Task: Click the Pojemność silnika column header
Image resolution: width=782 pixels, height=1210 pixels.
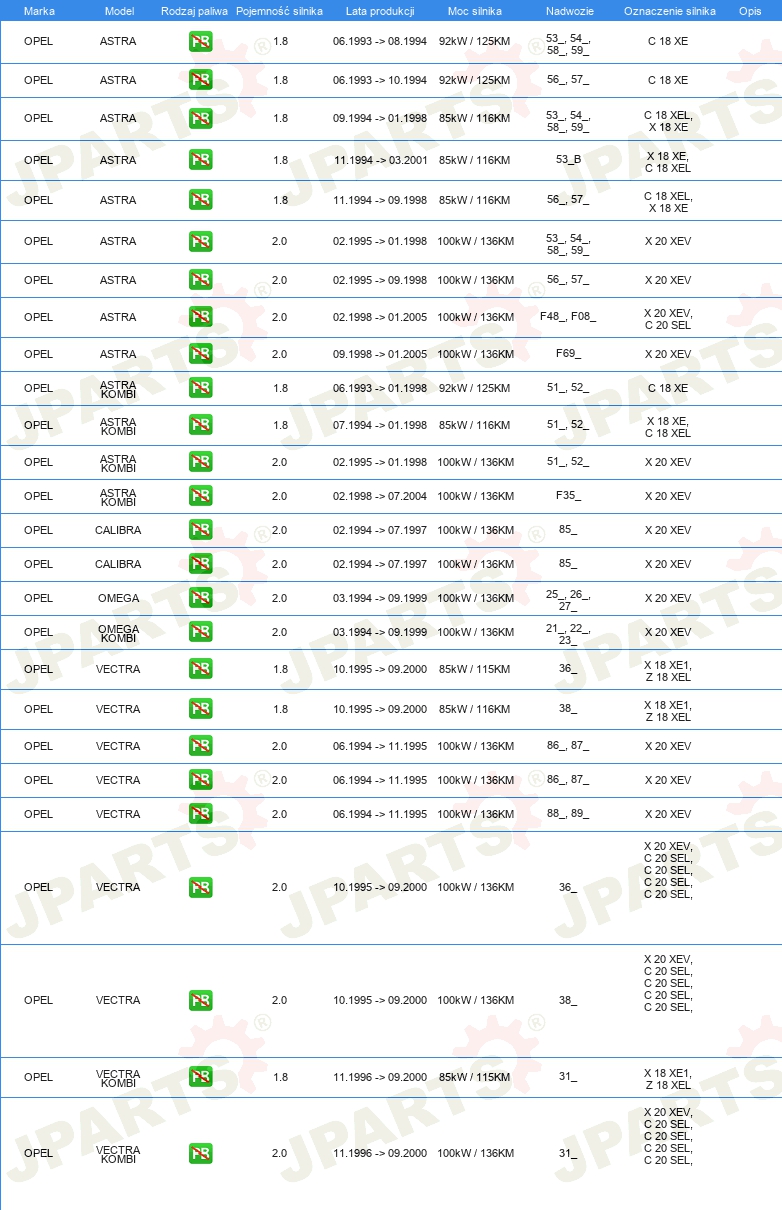Action: [x=279, y=10]
